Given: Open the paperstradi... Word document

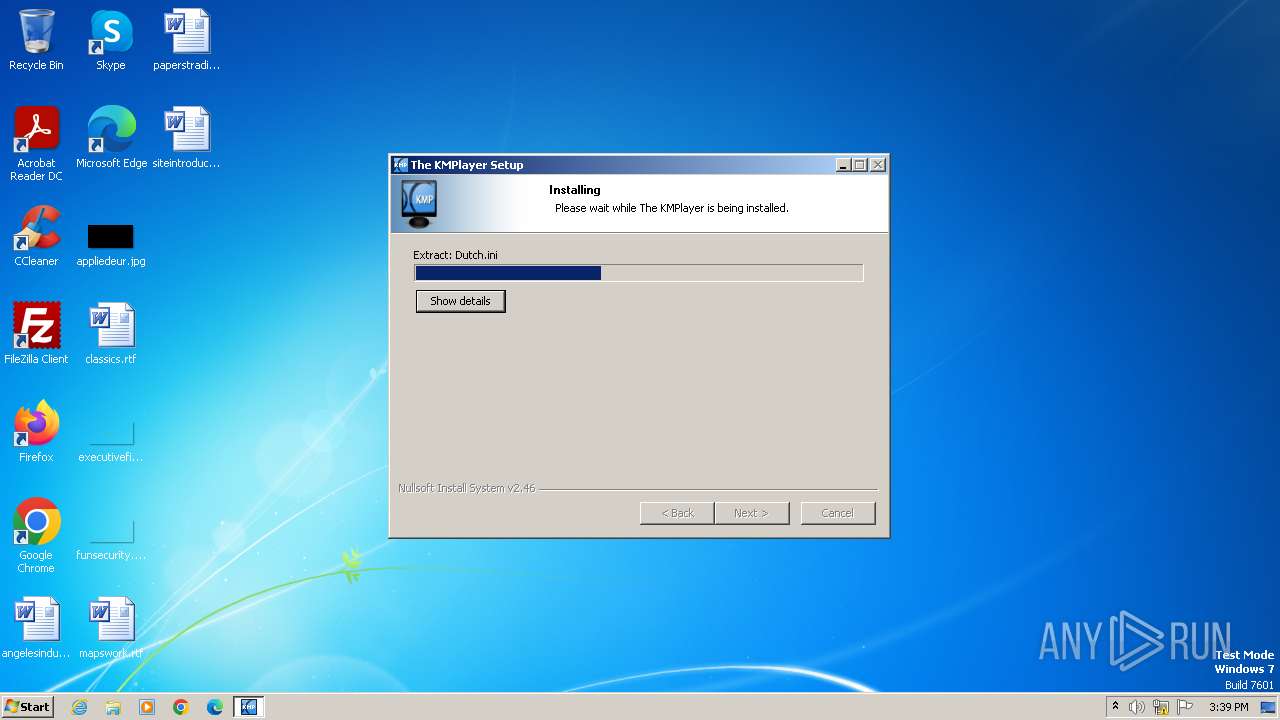Looking at the screenshot, I should [186, 40].
